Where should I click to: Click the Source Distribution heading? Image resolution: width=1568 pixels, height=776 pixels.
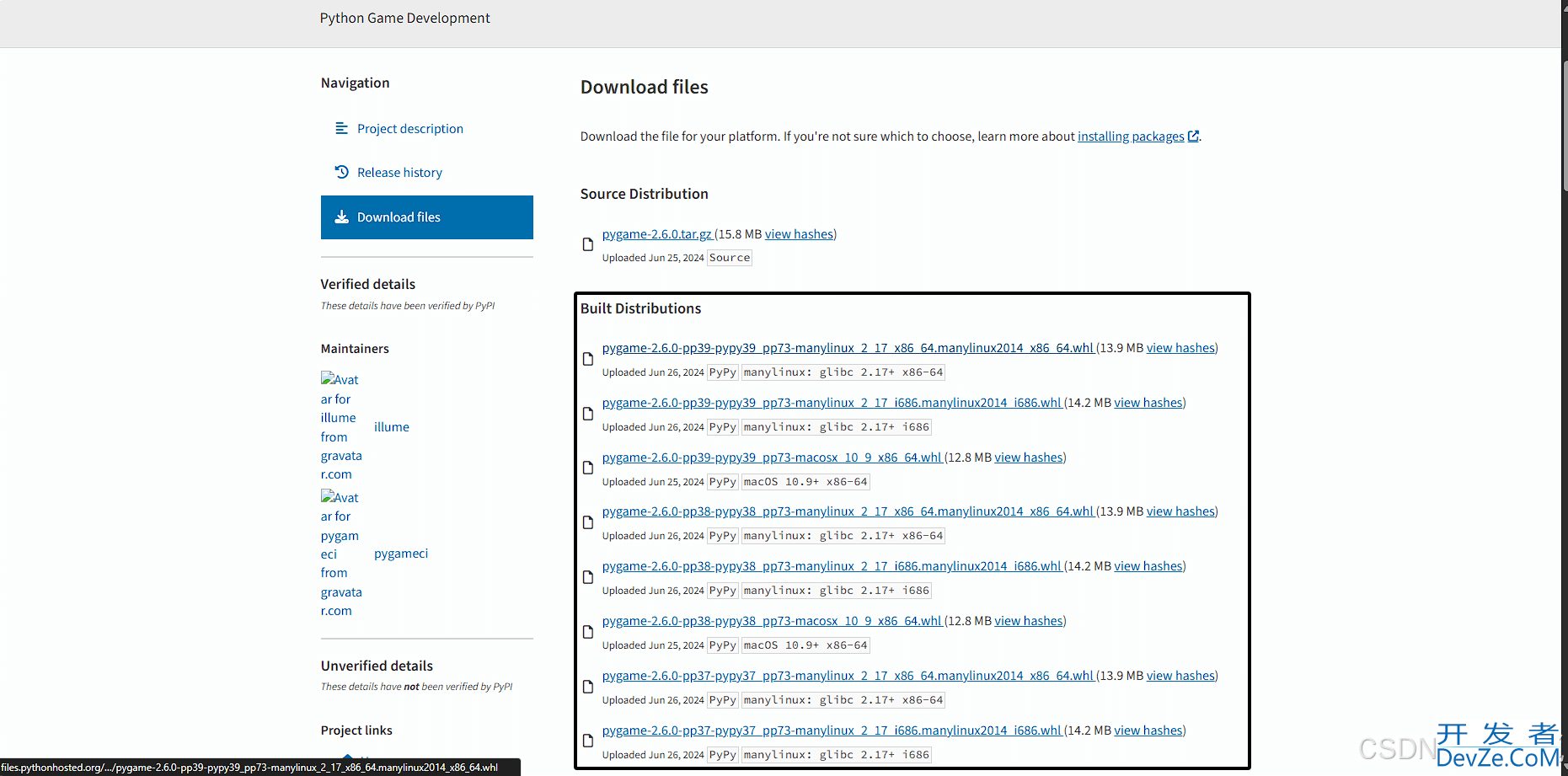click(645, 194)
